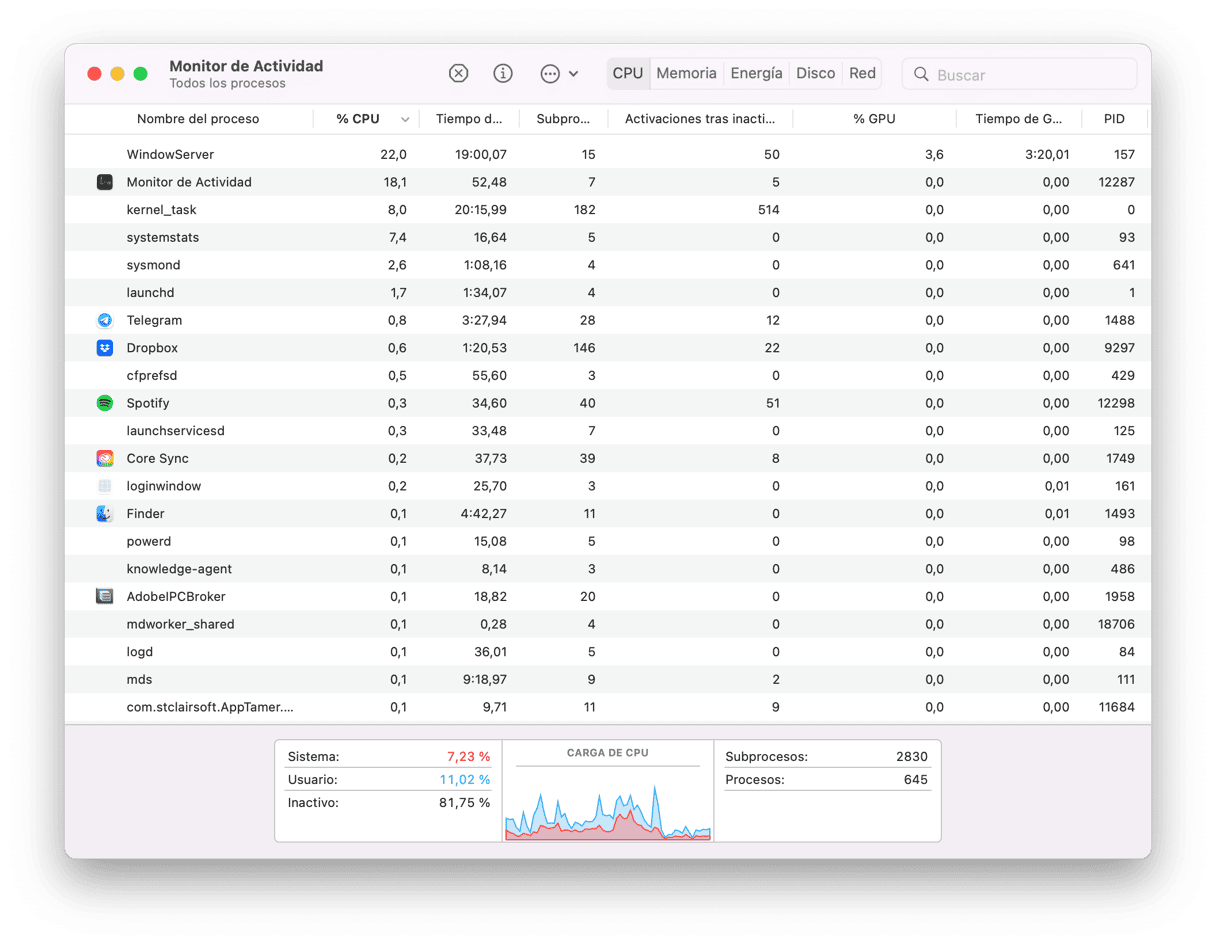Click the Monitor de Actividad window title
1216x944 pixels.
pos(246,66)
